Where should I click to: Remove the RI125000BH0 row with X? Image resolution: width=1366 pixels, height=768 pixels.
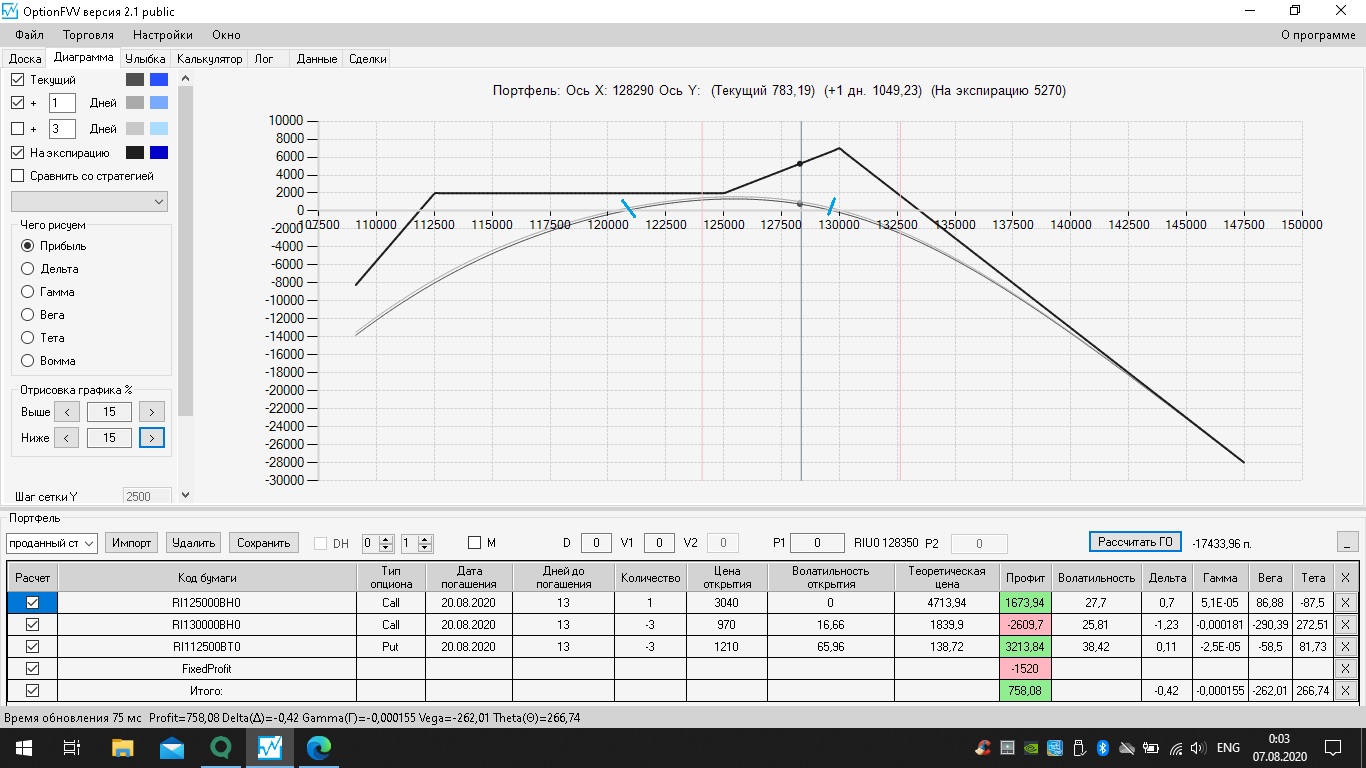1345,602
